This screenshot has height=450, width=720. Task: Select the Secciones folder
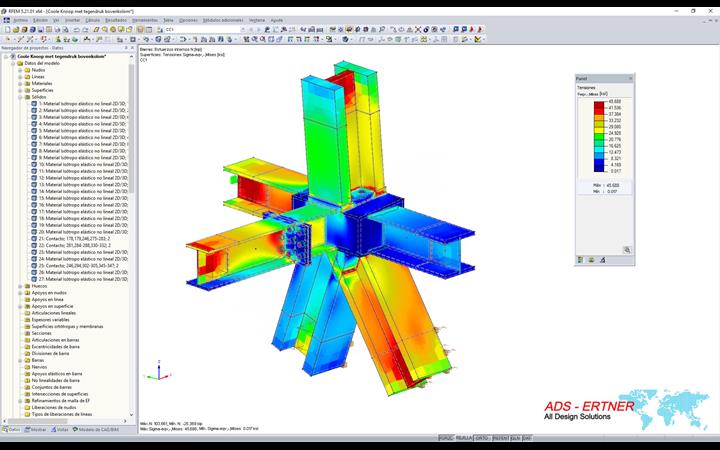click(x=38, y=333)
